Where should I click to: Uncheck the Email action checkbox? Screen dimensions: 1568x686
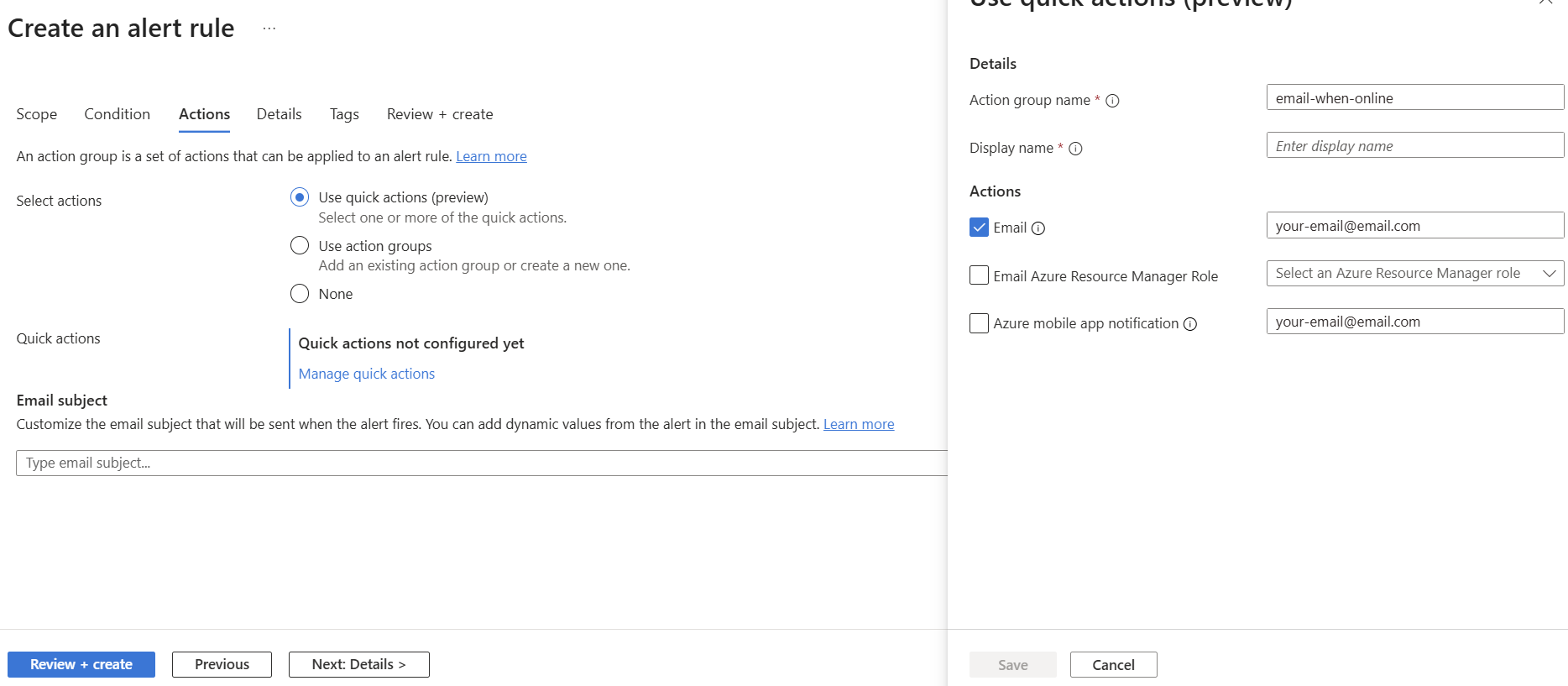coord(979,228)
